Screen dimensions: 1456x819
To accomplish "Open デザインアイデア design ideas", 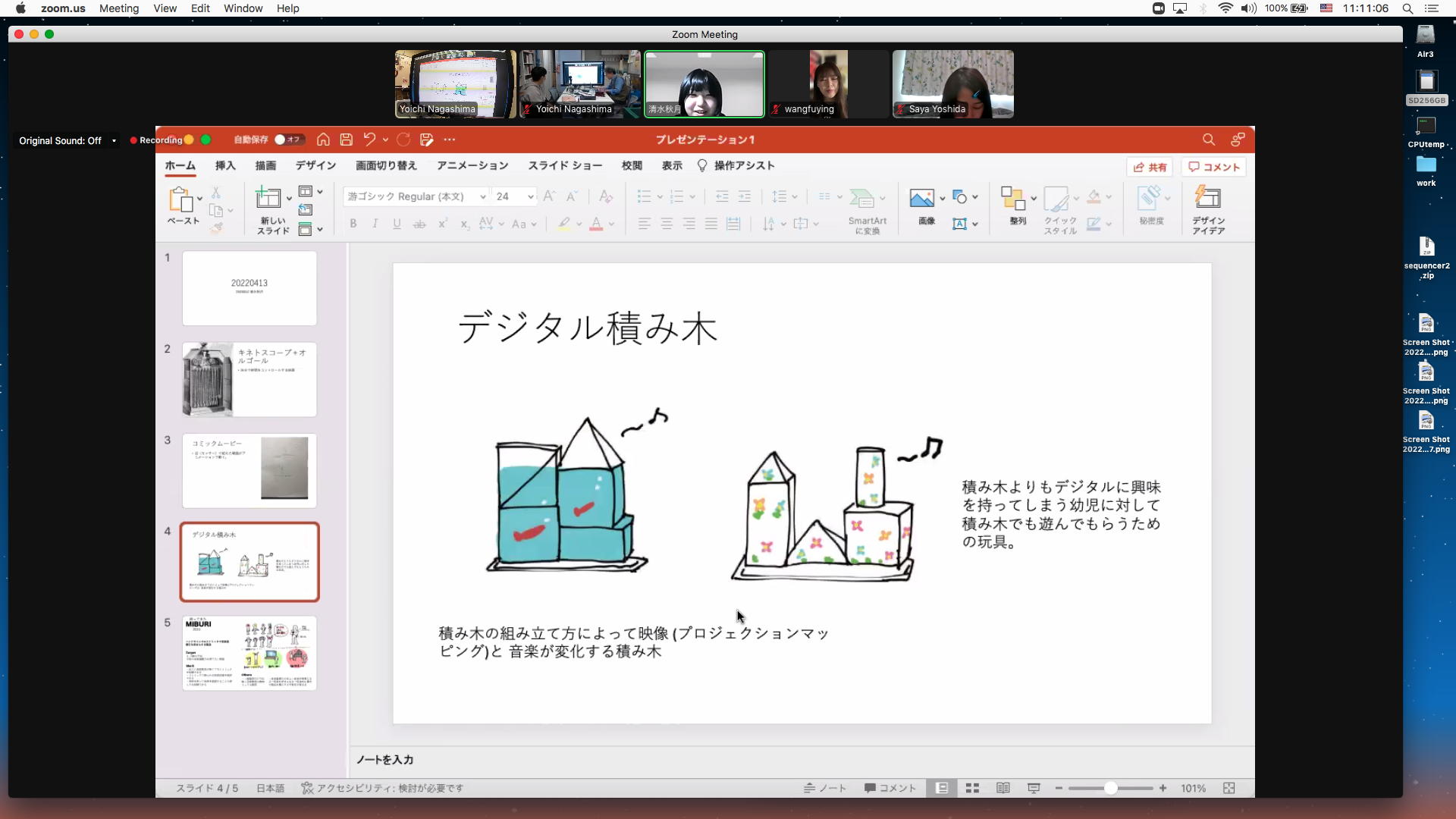I will pos(1208,209).
